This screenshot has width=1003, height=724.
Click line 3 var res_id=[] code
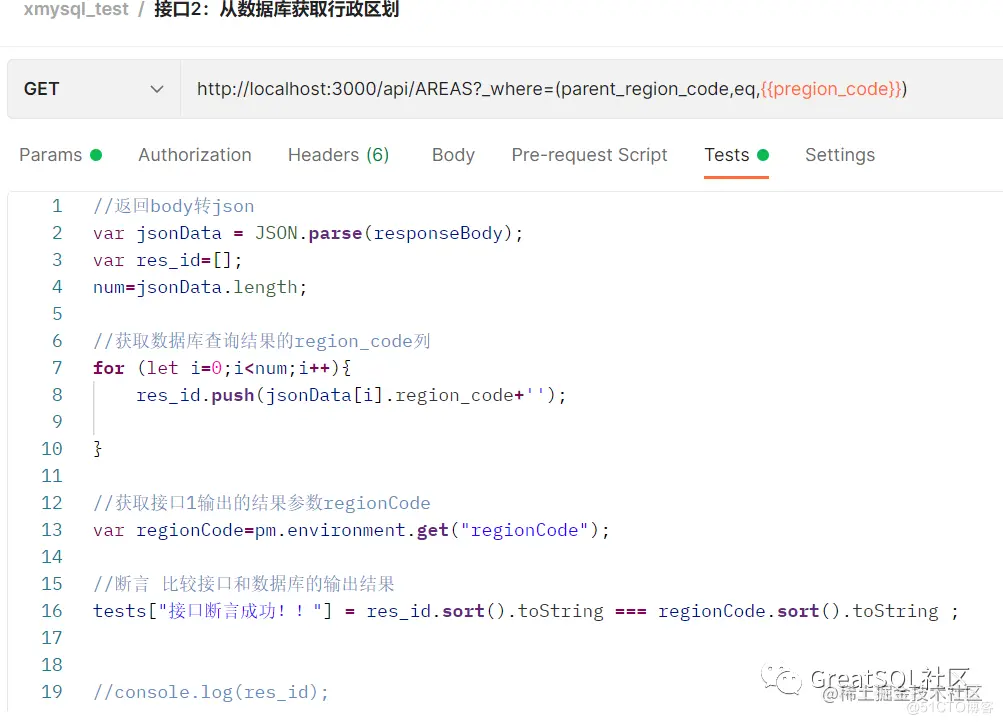coord(168,260)
